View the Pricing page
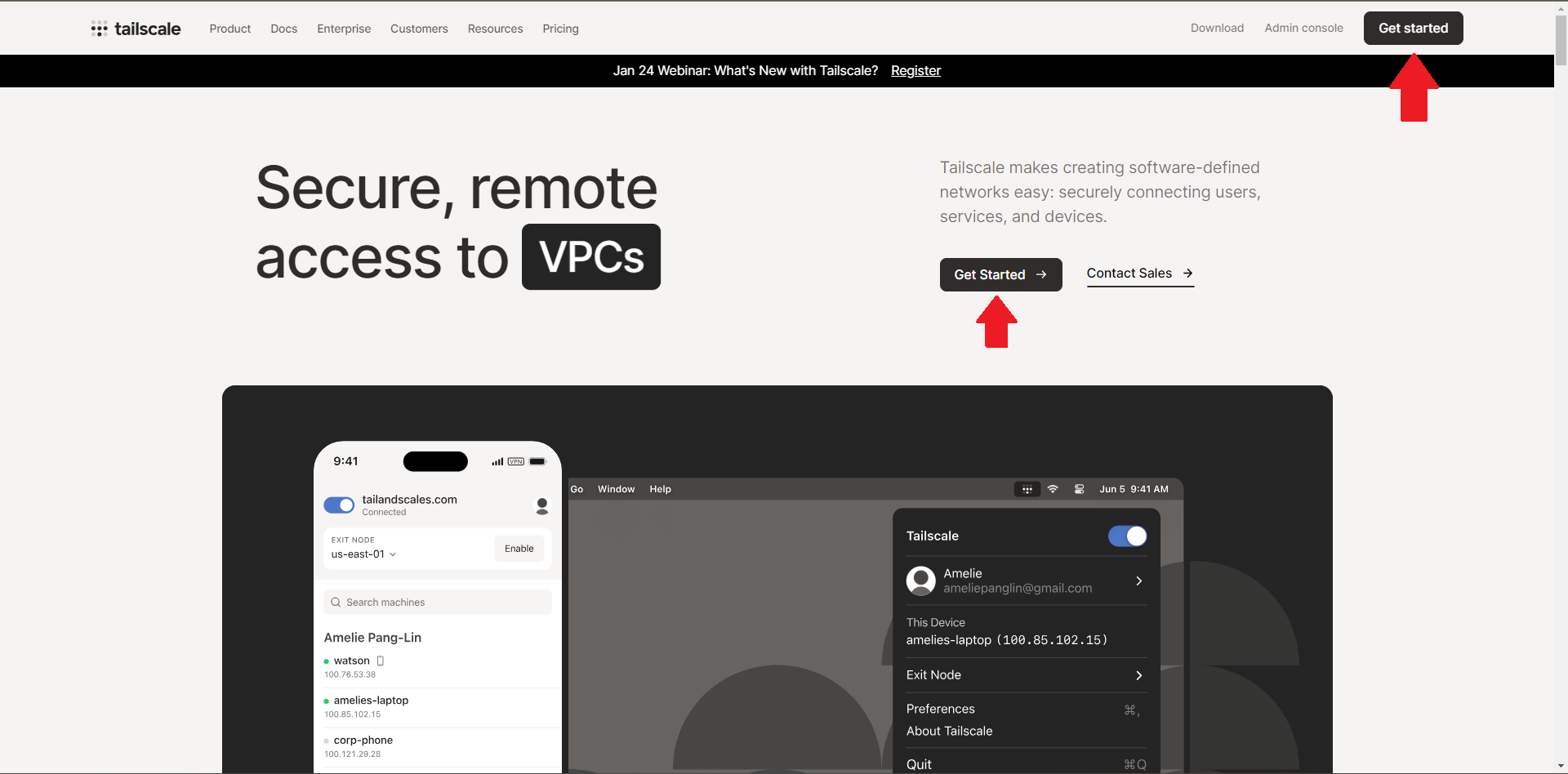 point(560,29)
